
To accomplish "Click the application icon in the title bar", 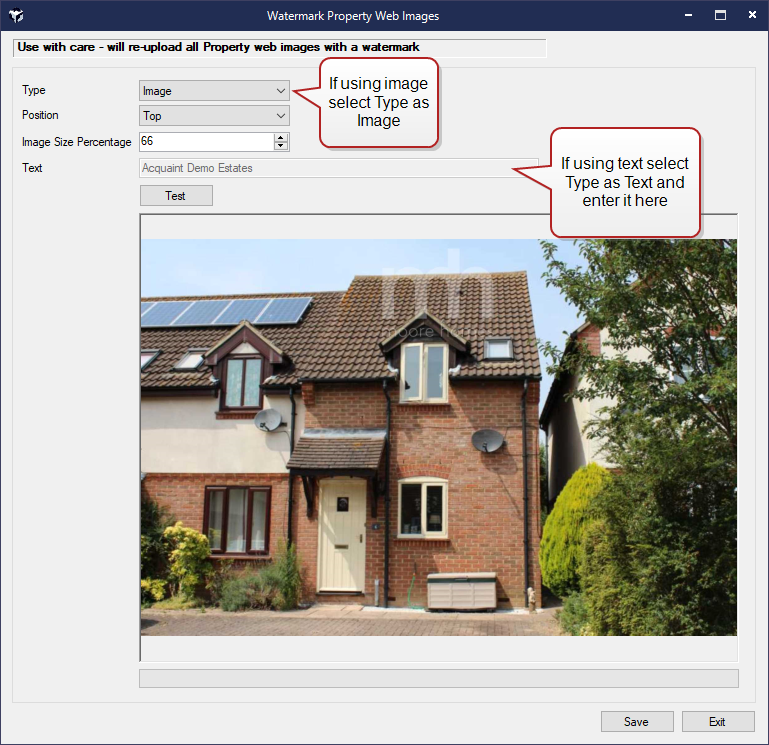I will coord(16,16).
